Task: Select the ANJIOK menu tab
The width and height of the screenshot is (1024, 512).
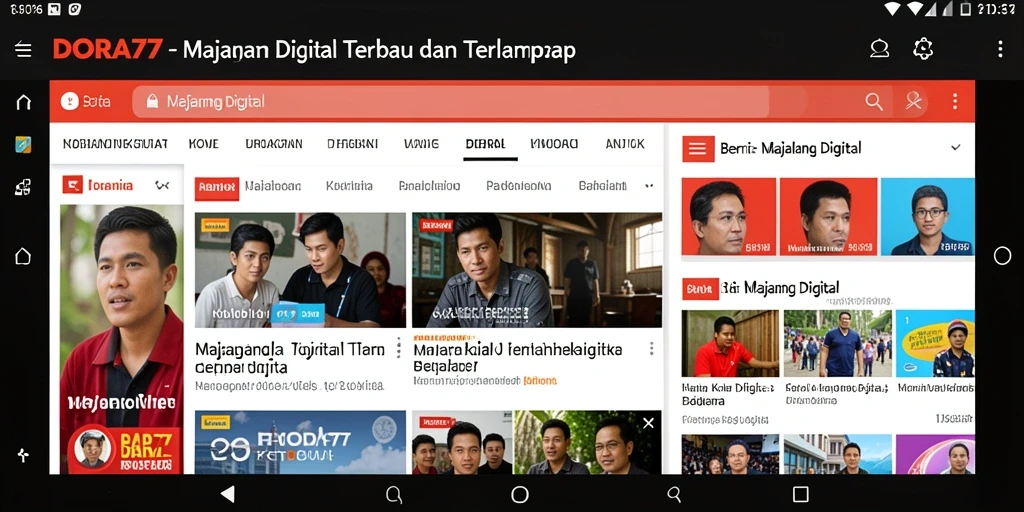Action: (x=625, y=144)
